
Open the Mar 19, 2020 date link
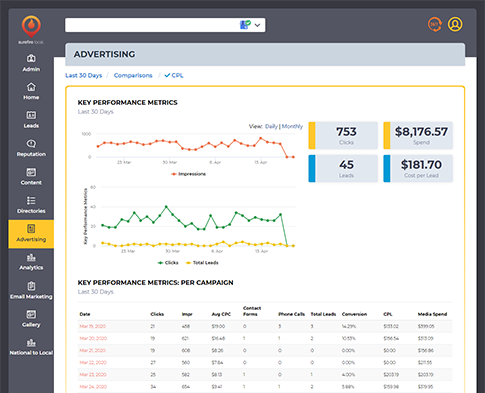pos(92,326)
